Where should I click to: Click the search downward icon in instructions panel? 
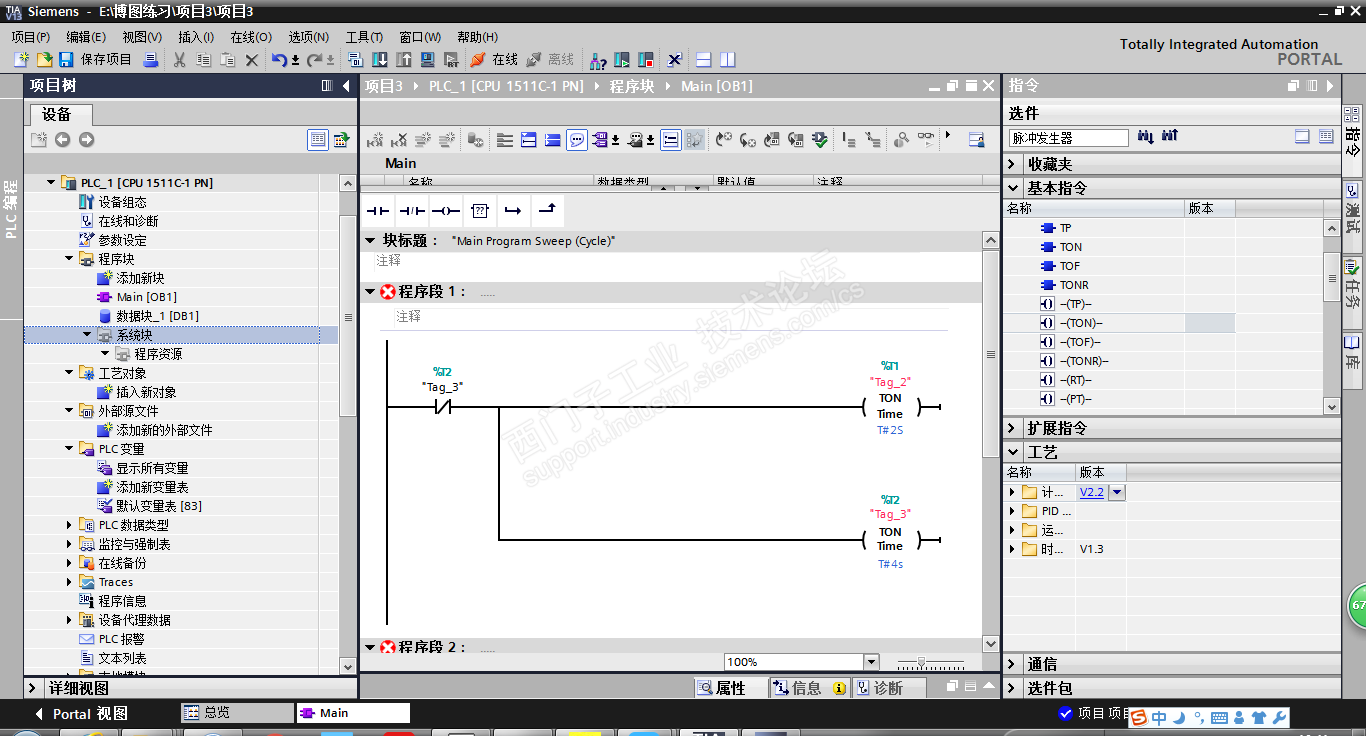pos(1146,137)
